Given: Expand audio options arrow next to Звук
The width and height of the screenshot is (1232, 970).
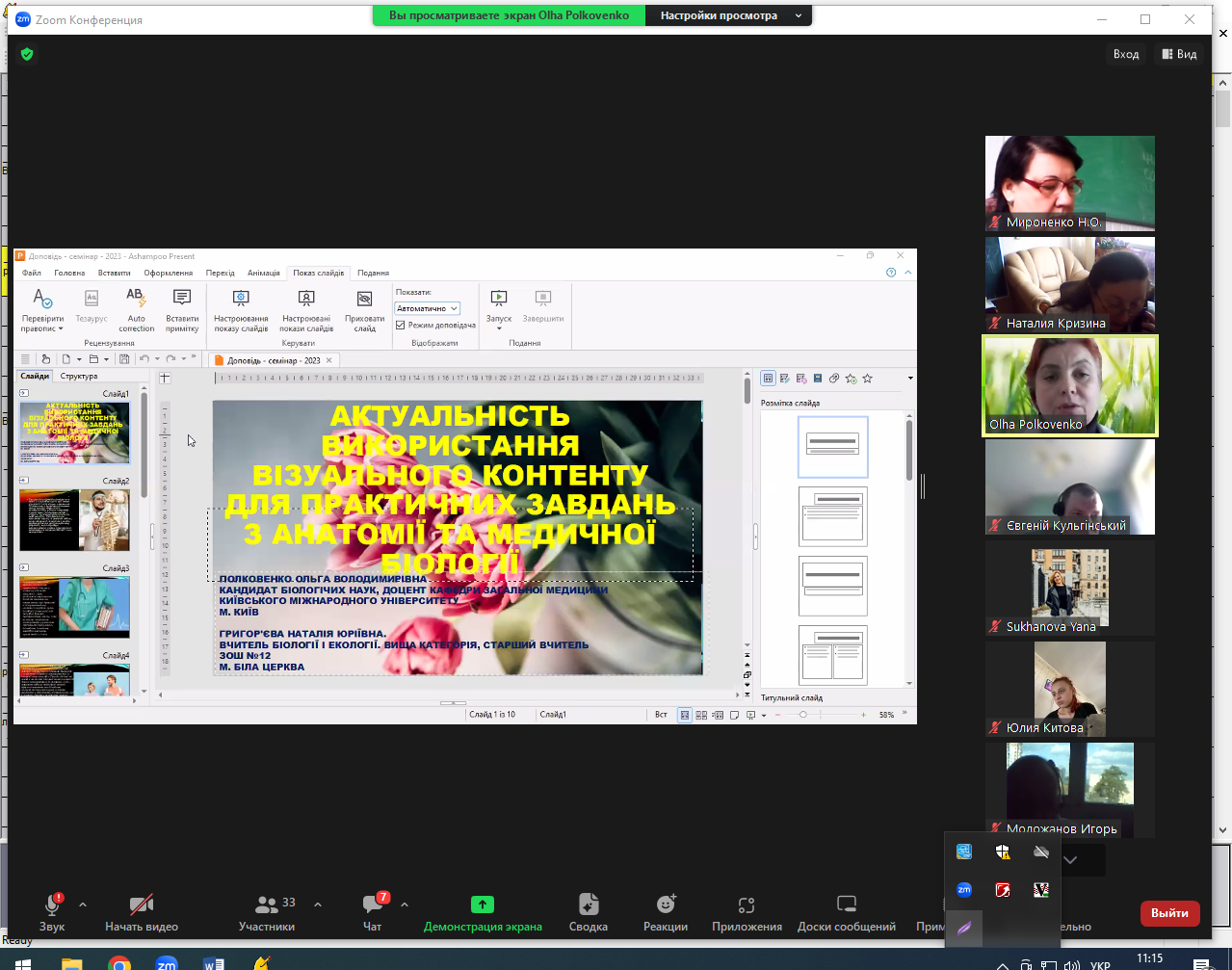Looking at the screenshot, I should click(83, 904).
